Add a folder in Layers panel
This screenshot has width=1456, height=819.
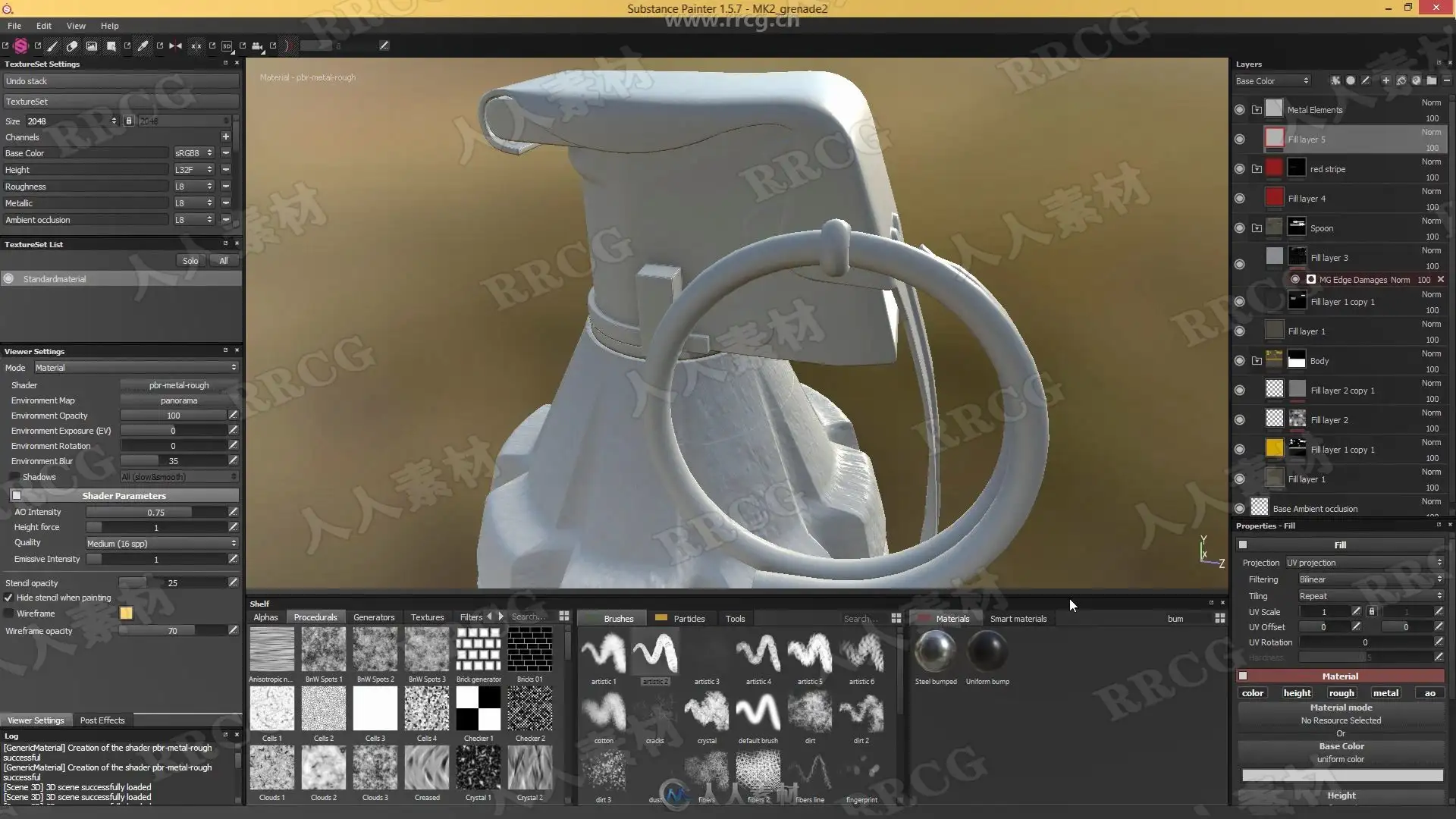1431,80
